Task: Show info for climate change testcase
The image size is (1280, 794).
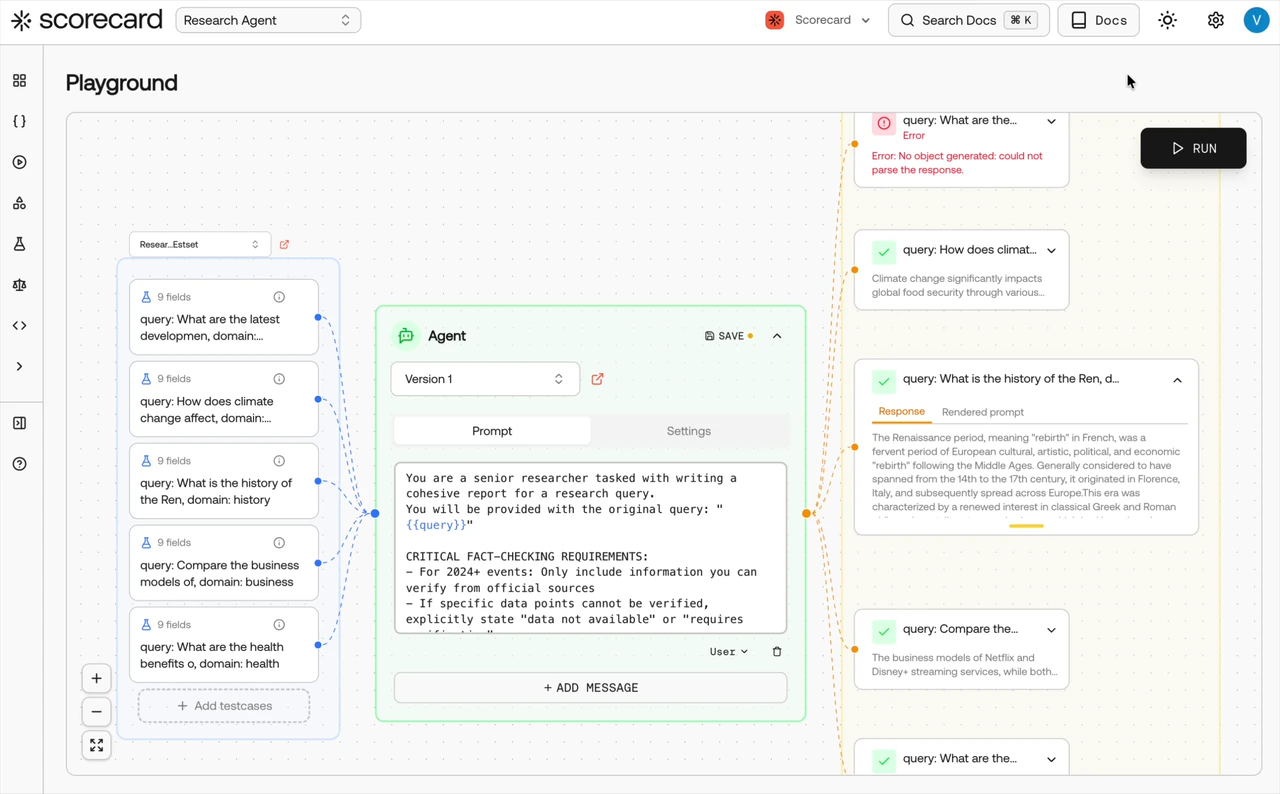Action: [279, 379]
